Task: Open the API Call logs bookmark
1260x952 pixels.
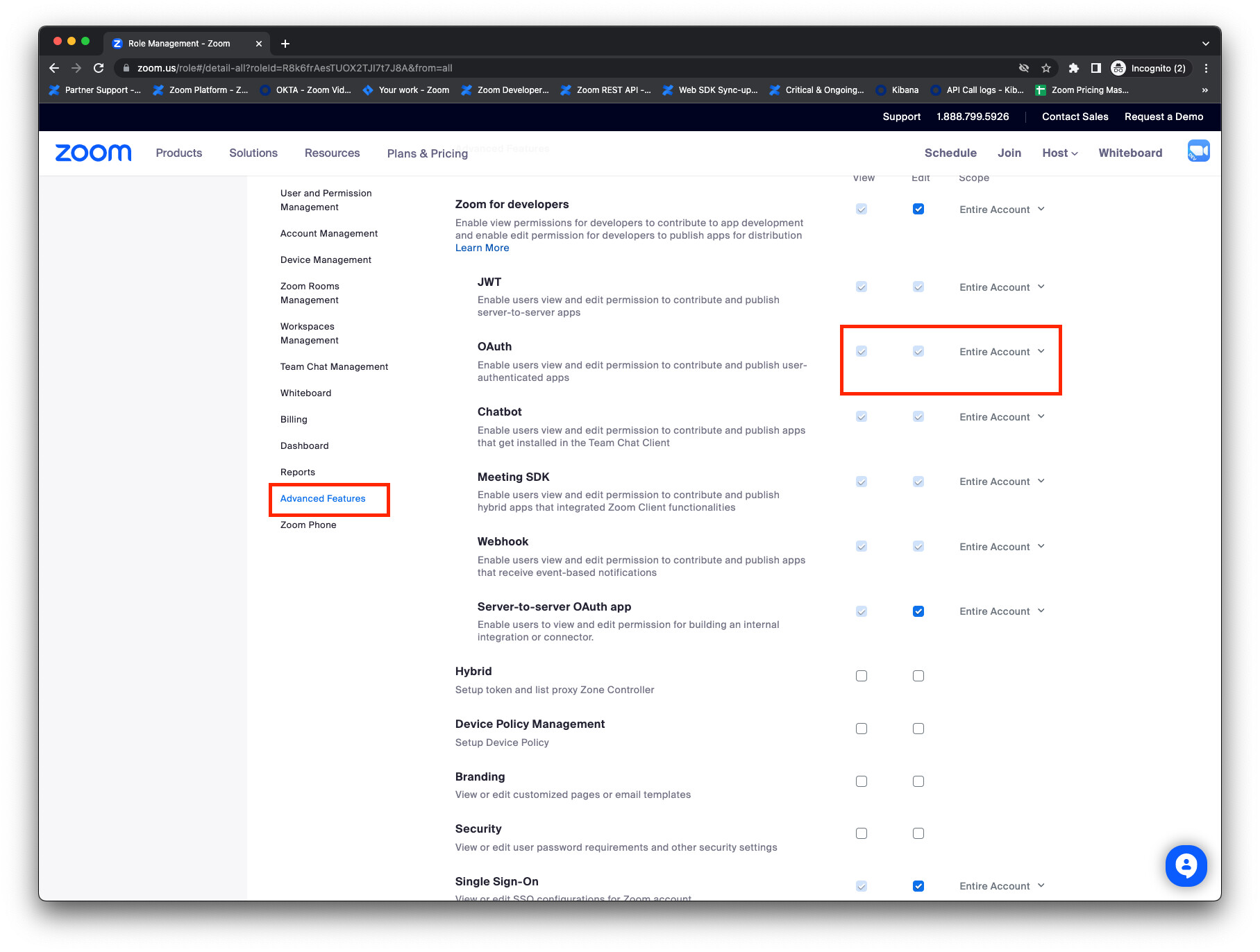Action: [x=977, y=90]
